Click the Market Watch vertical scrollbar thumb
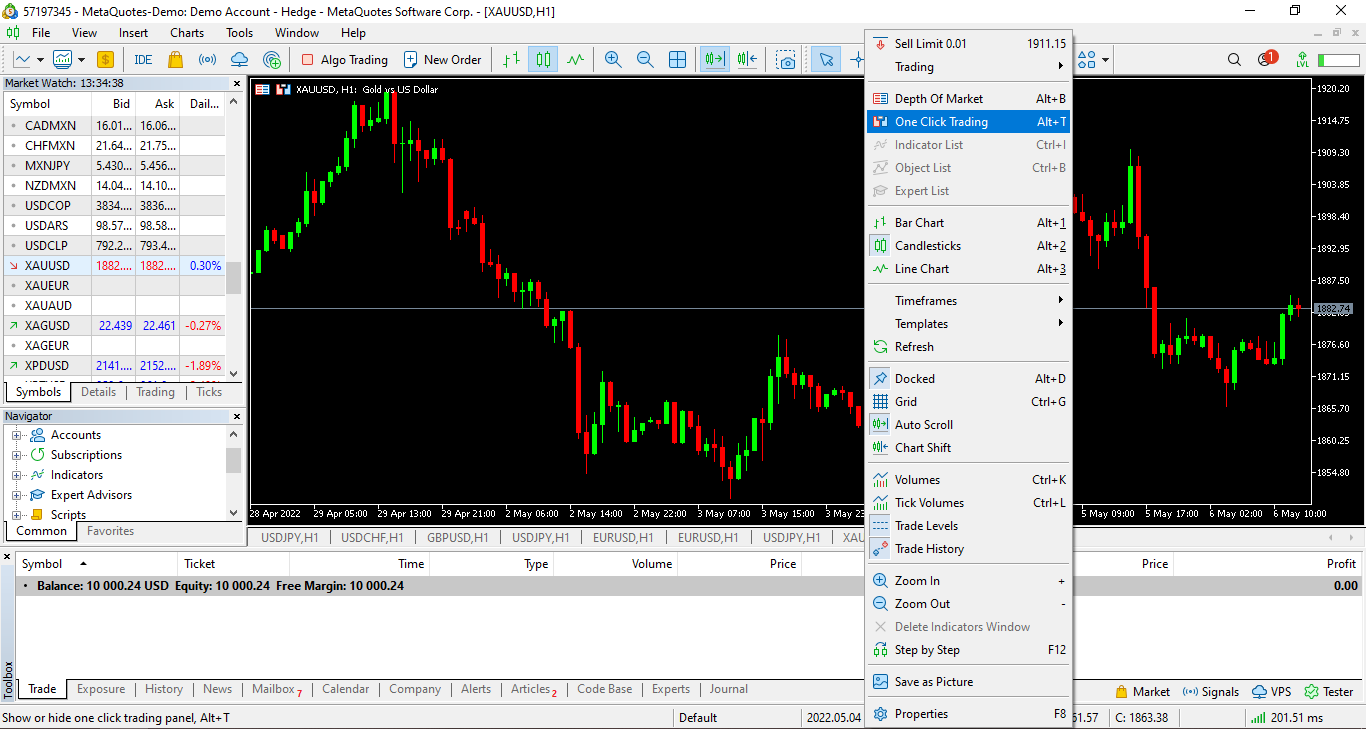Viewport: 1366px width, 729px height. coord(234,278)
